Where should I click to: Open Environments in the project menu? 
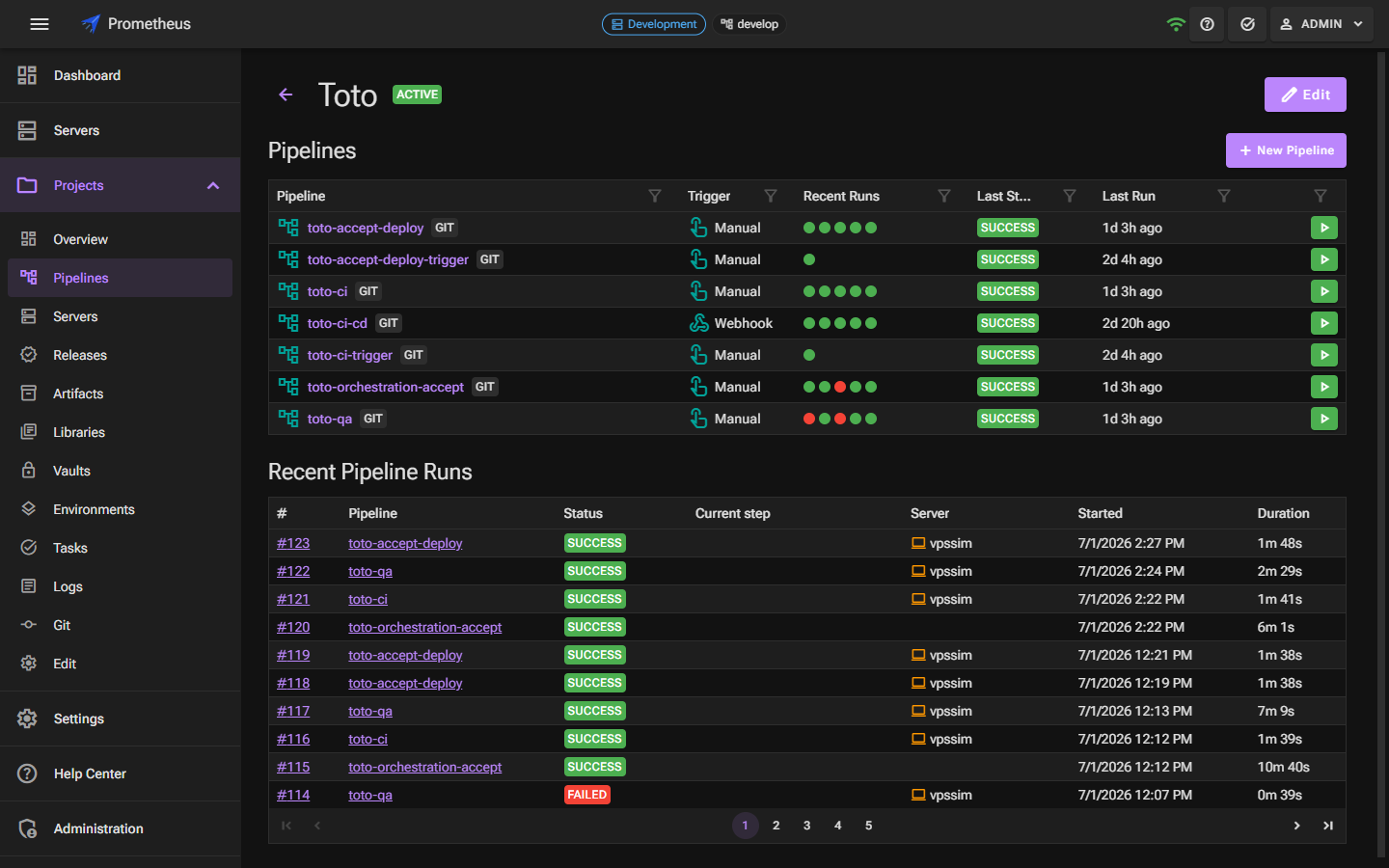[x=120, y=509]
